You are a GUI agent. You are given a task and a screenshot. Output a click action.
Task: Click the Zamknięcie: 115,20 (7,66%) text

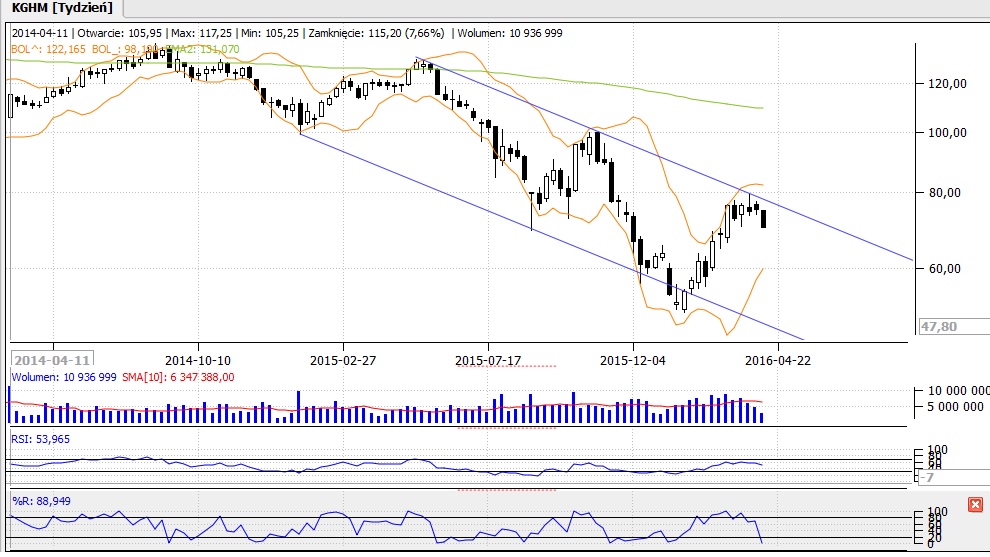tap(376, 33)
